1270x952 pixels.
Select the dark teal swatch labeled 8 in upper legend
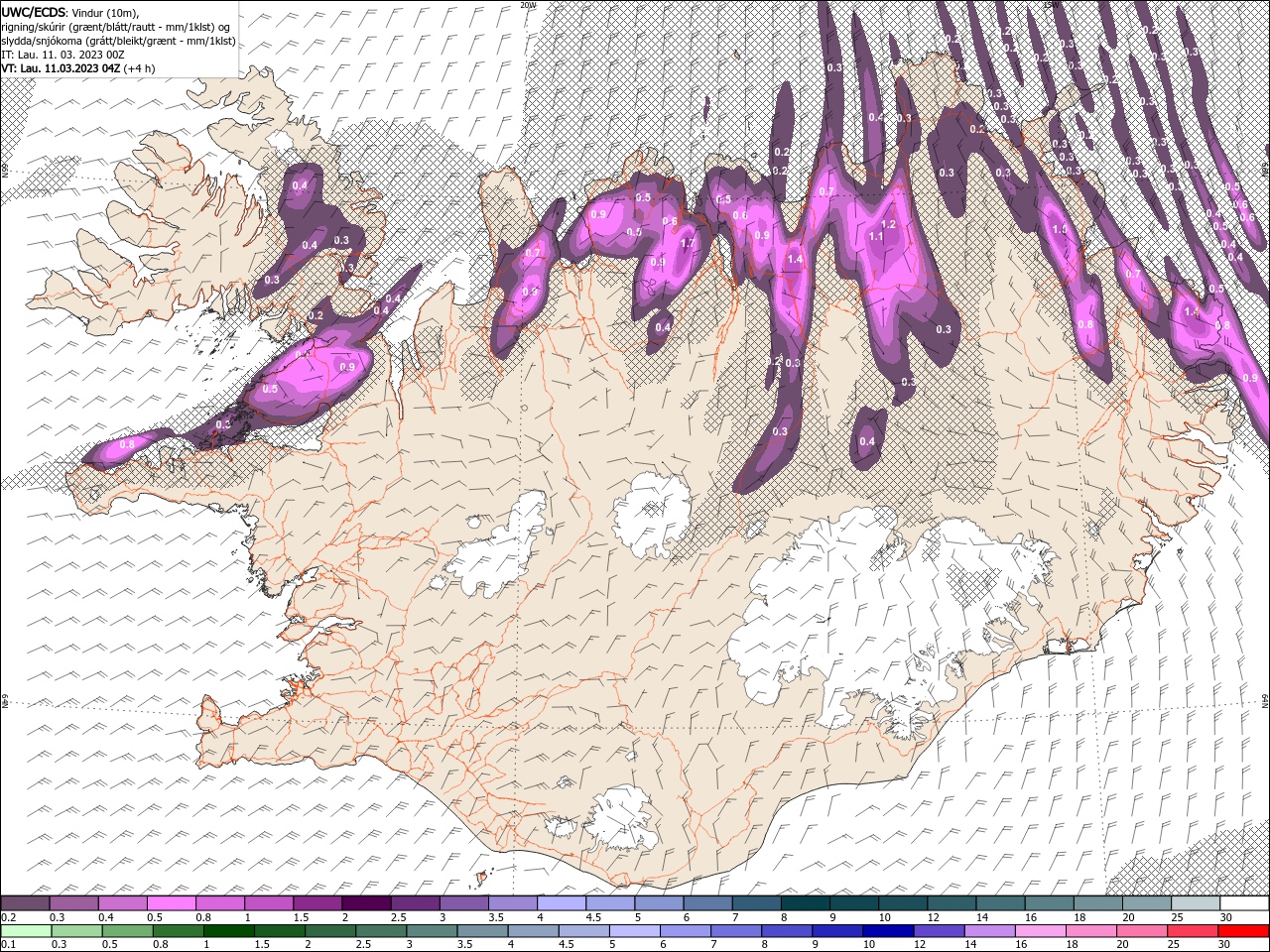[x=805, y=903]
